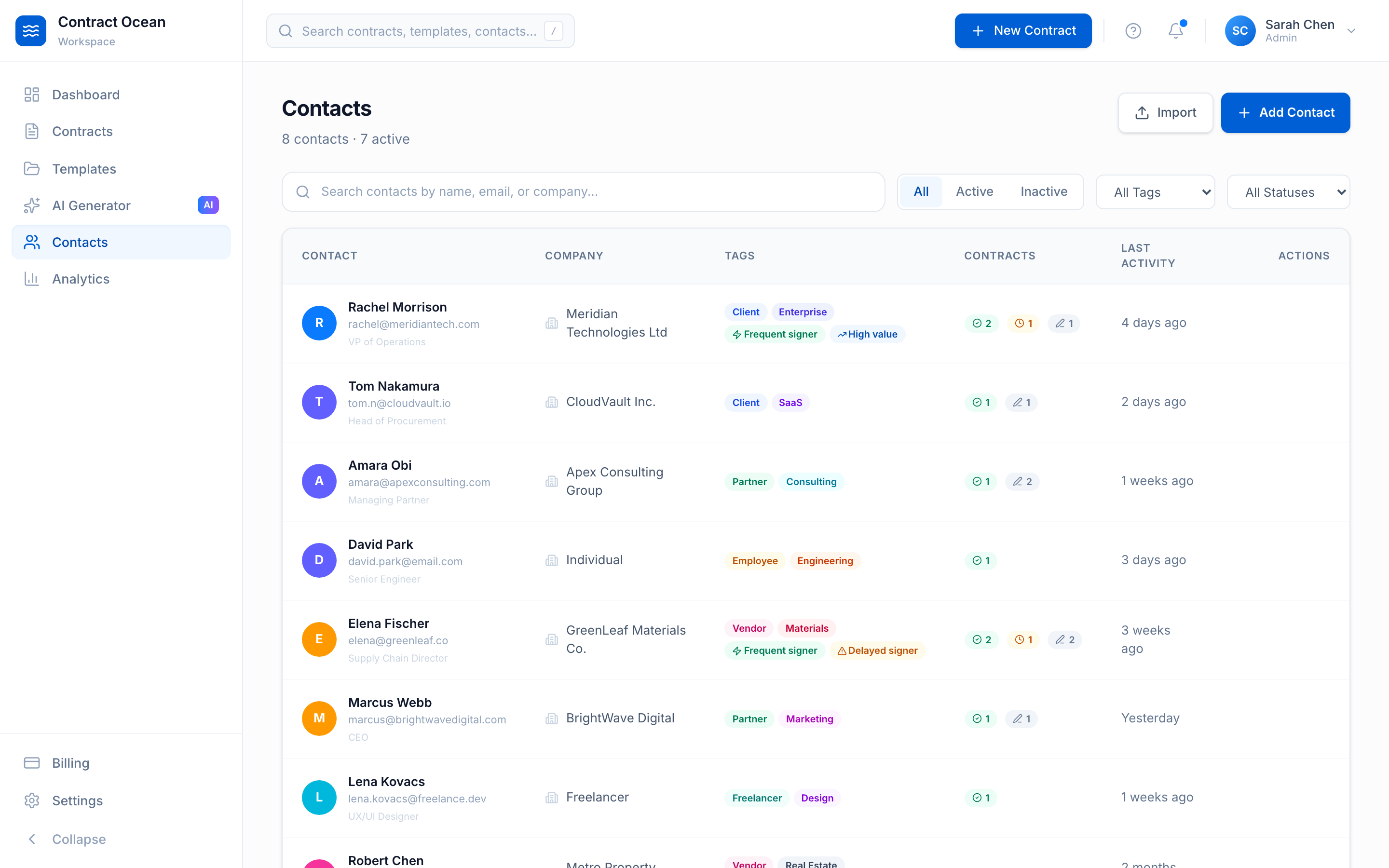Click inside the contact search field
1389x868 pixels.
click(582, 192)
